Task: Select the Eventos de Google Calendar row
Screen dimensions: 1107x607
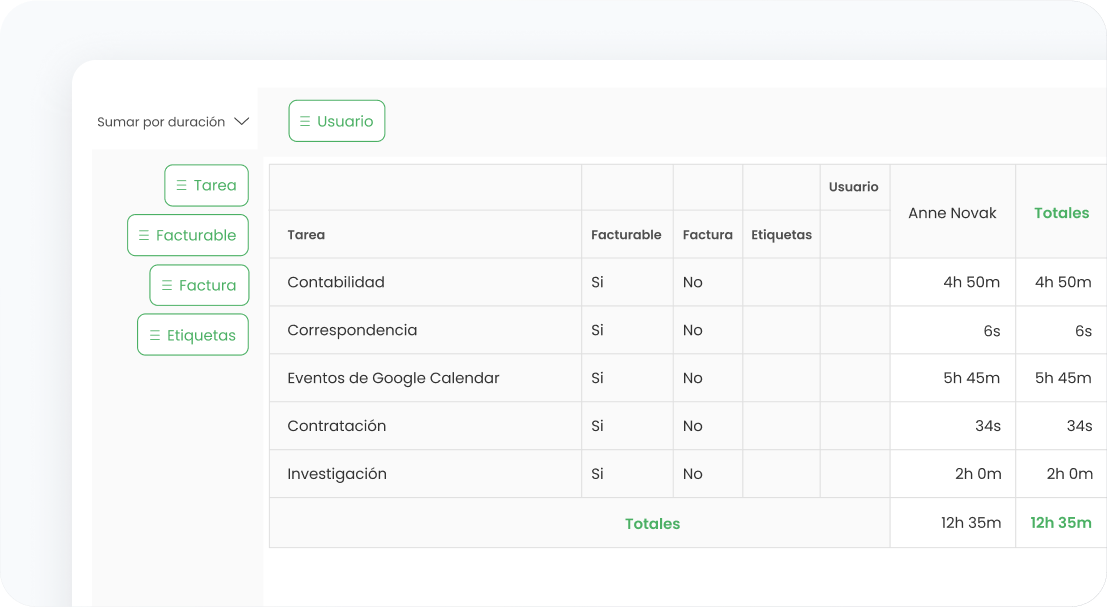Action: pyautogui.click(x=393, y=378)
